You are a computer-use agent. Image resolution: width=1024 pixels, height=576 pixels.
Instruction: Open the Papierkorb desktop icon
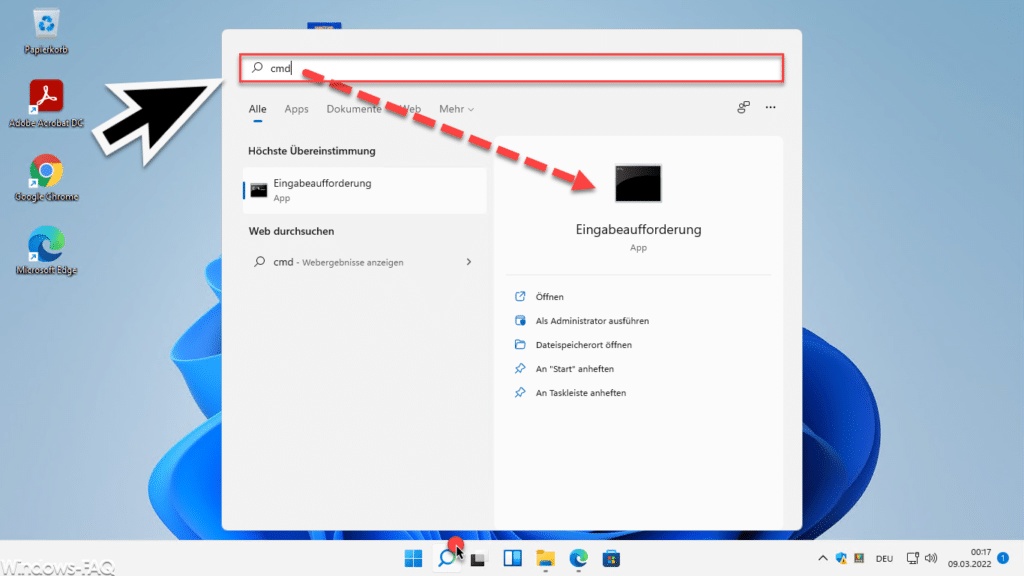(46, 31)
